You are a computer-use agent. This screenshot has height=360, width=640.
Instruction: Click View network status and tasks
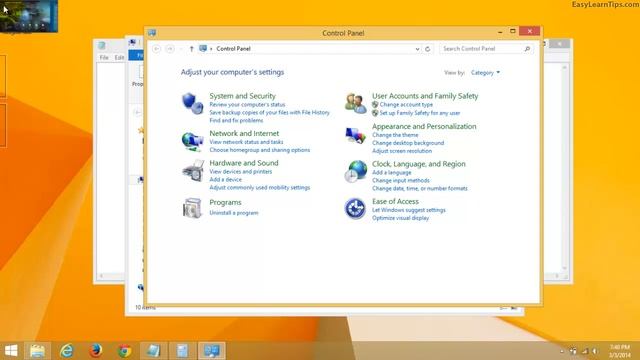click(x=246, y=142)
